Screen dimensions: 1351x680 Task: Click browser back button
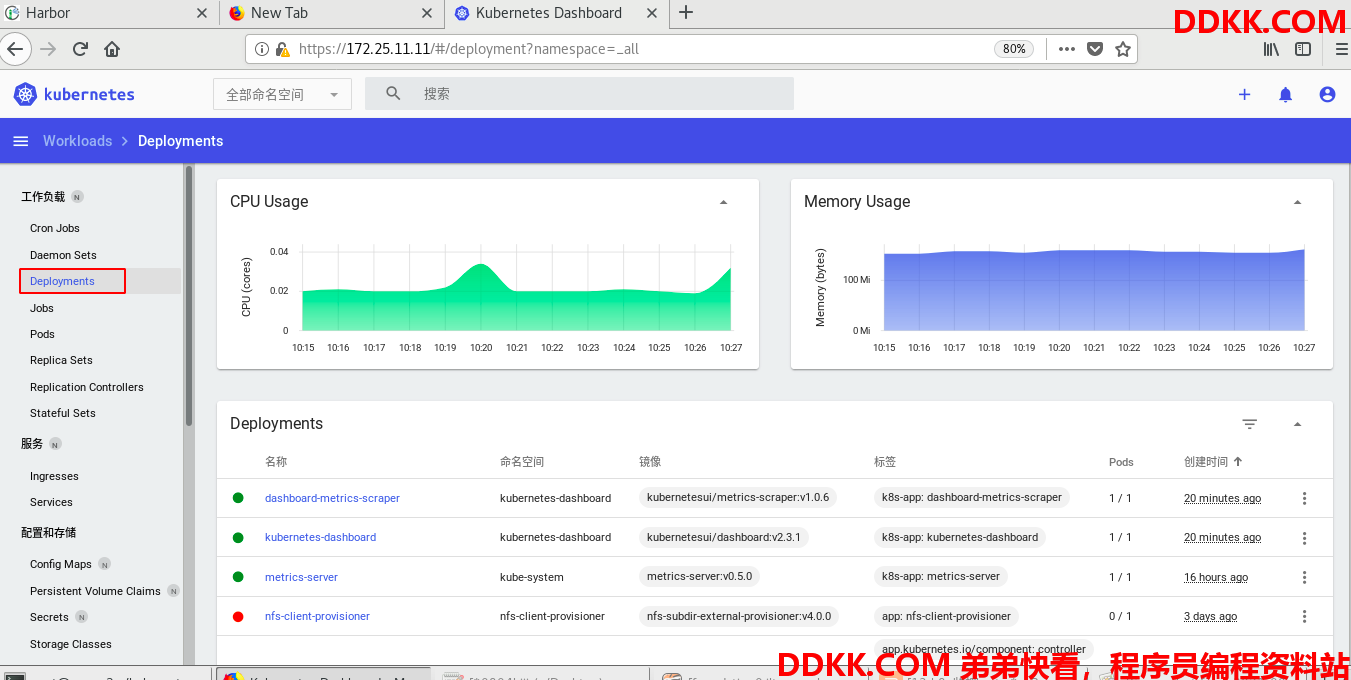[x=14, y=48]
